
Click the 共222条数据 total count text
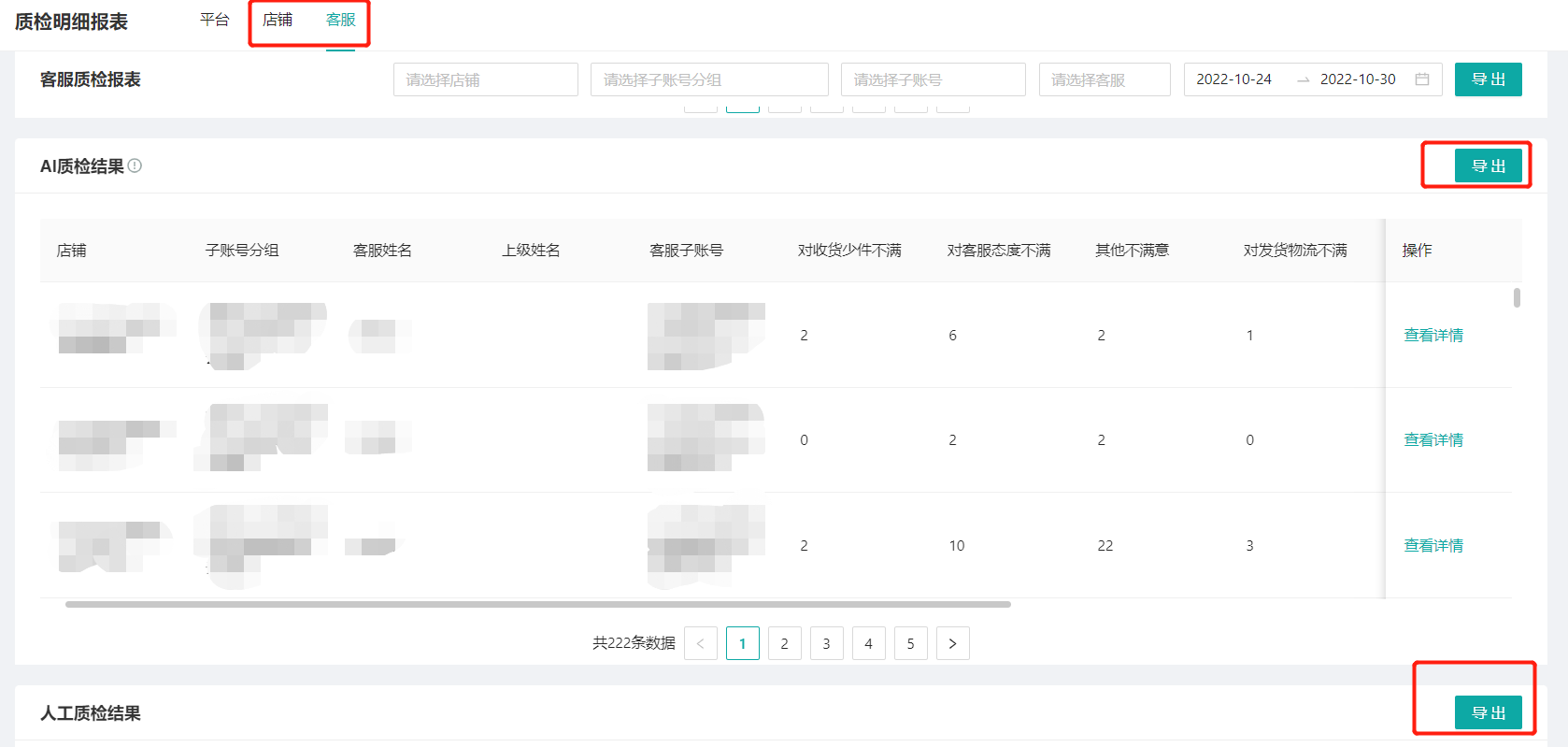634,643
